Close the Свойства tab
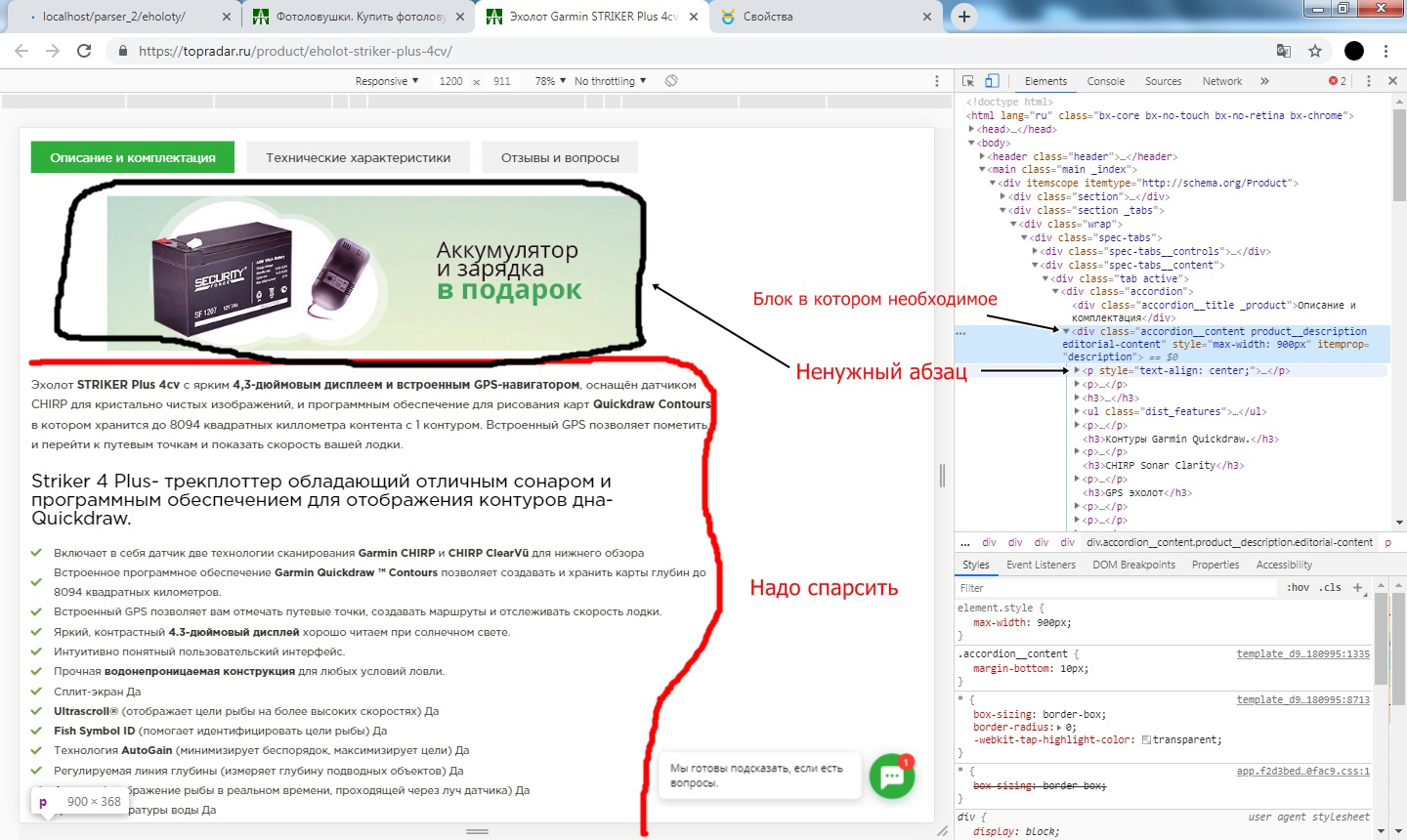The width and height of the screenshot is (1407, 840). click(927, 17)
